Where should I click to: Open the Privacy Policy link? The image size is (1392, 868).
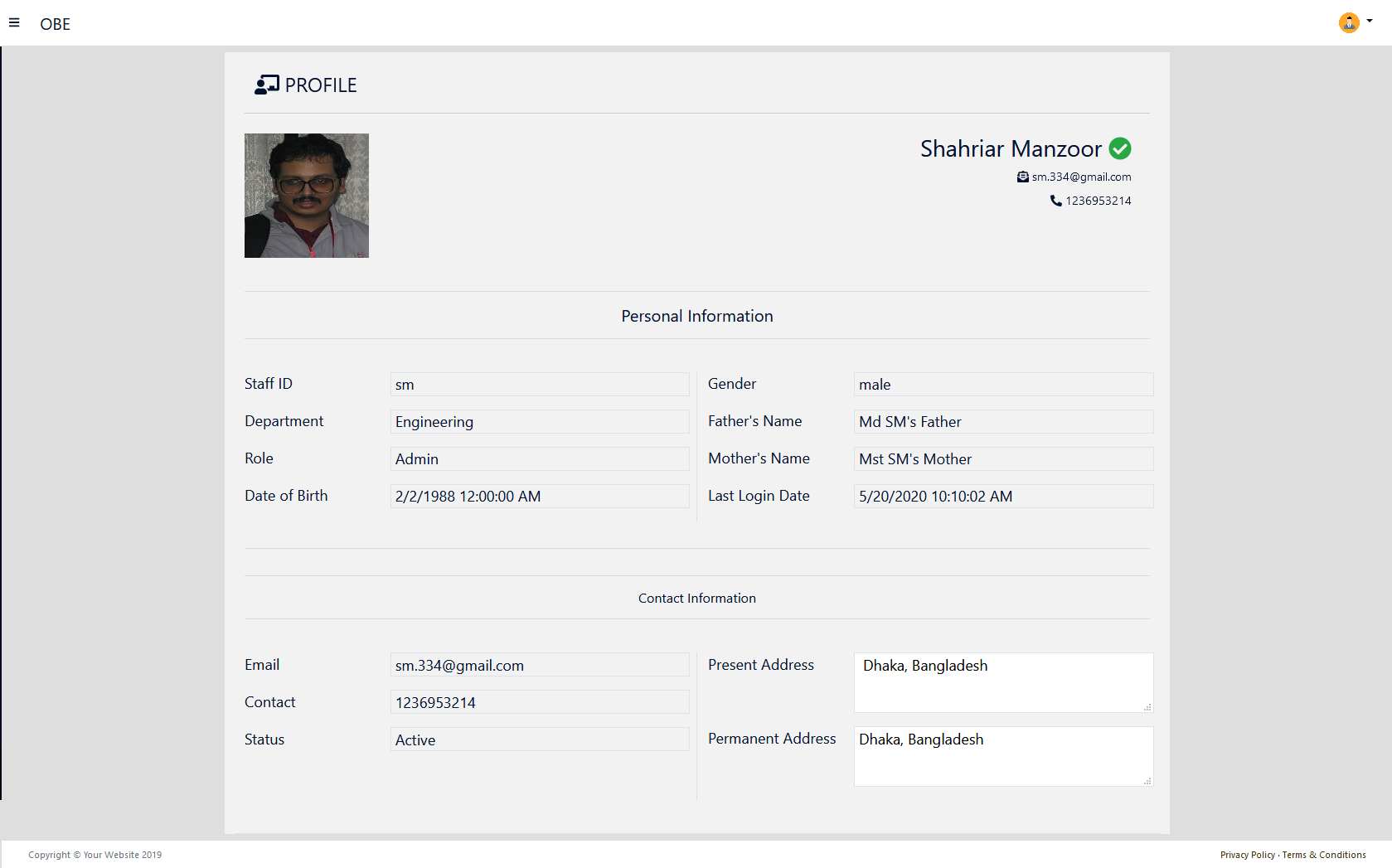click(1248, 855)
